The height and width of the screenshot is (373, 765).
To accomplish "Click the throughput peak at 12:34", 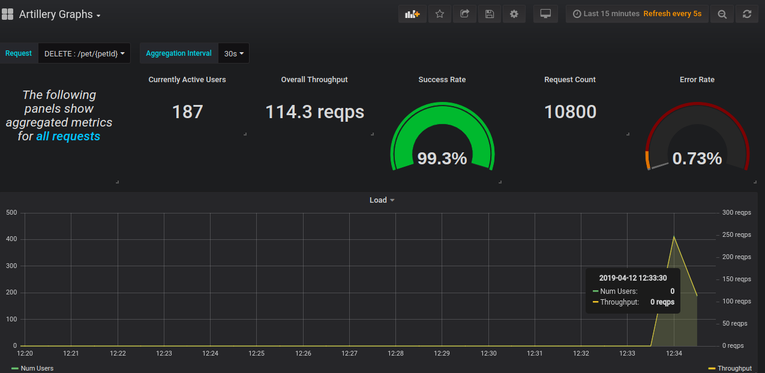I will [674, 236].
